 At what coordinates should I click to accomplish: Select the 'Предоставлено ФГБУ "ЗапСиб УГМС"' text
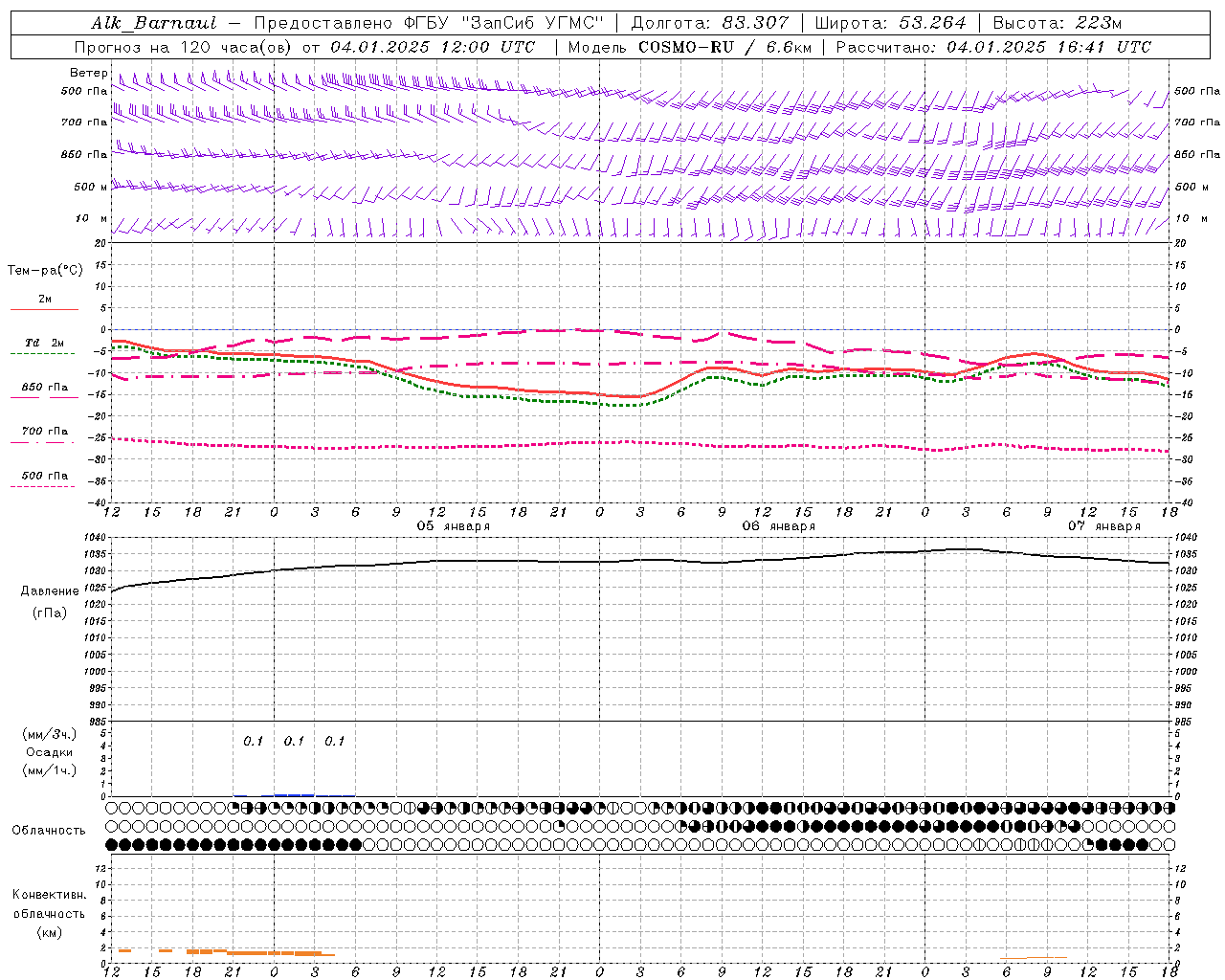click(431, 23)
